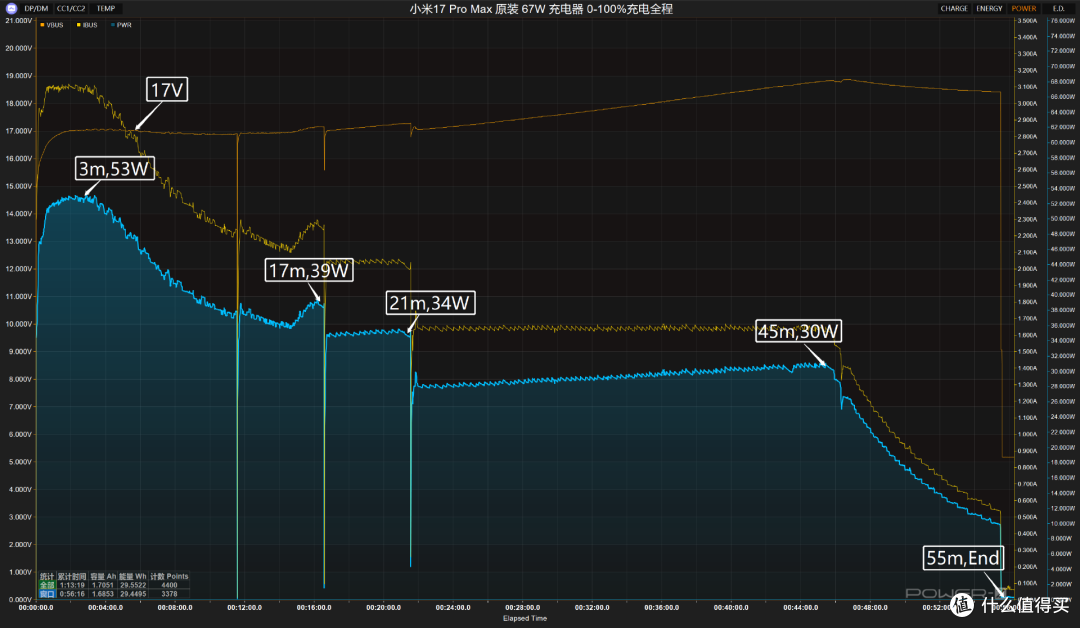
Task: Click the 30.000W power axis label
Action: tap(1062, 371)
